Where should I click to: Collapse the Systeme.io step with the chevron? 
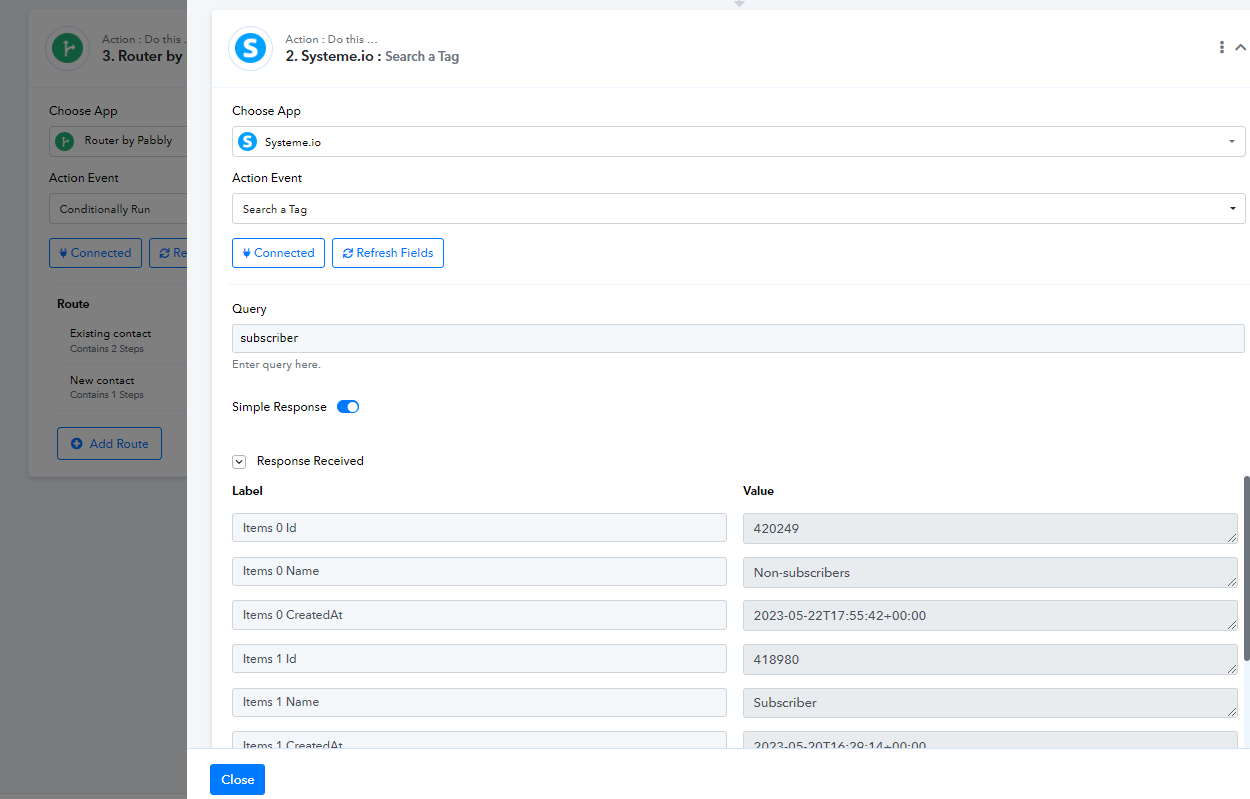coord(1240,47)
